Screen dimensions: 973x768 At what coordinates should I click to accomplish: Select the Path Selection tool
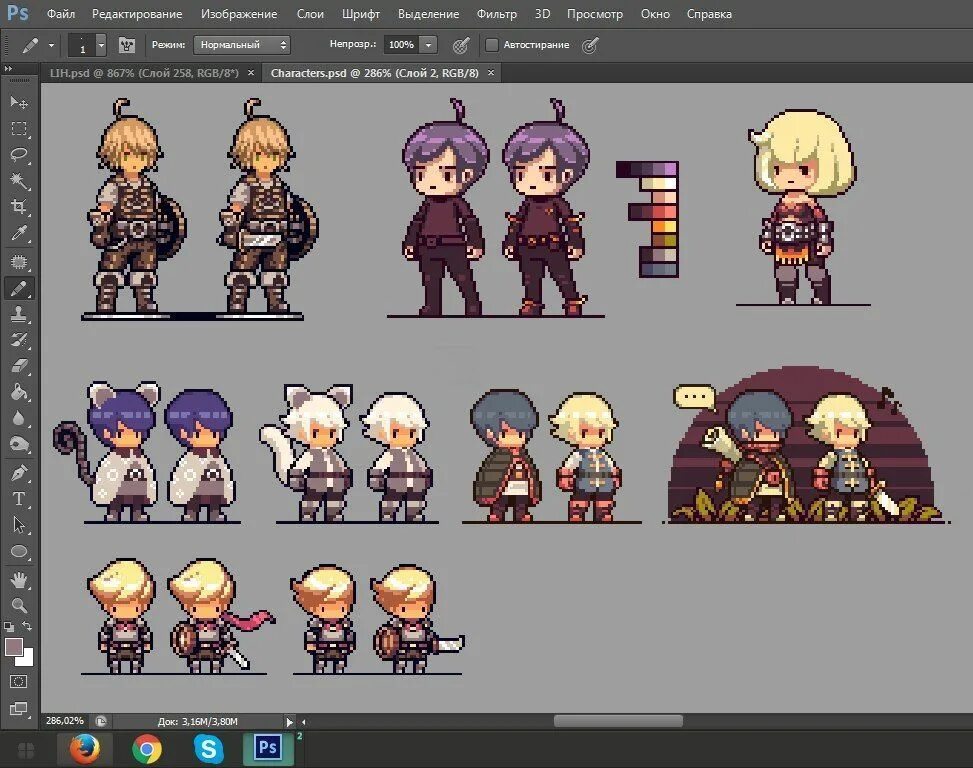[x=19, y=525]
